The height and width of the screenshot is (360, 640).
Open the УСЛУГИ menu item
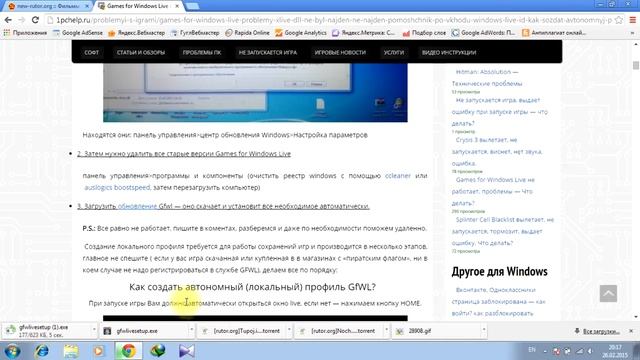(394, 52)
